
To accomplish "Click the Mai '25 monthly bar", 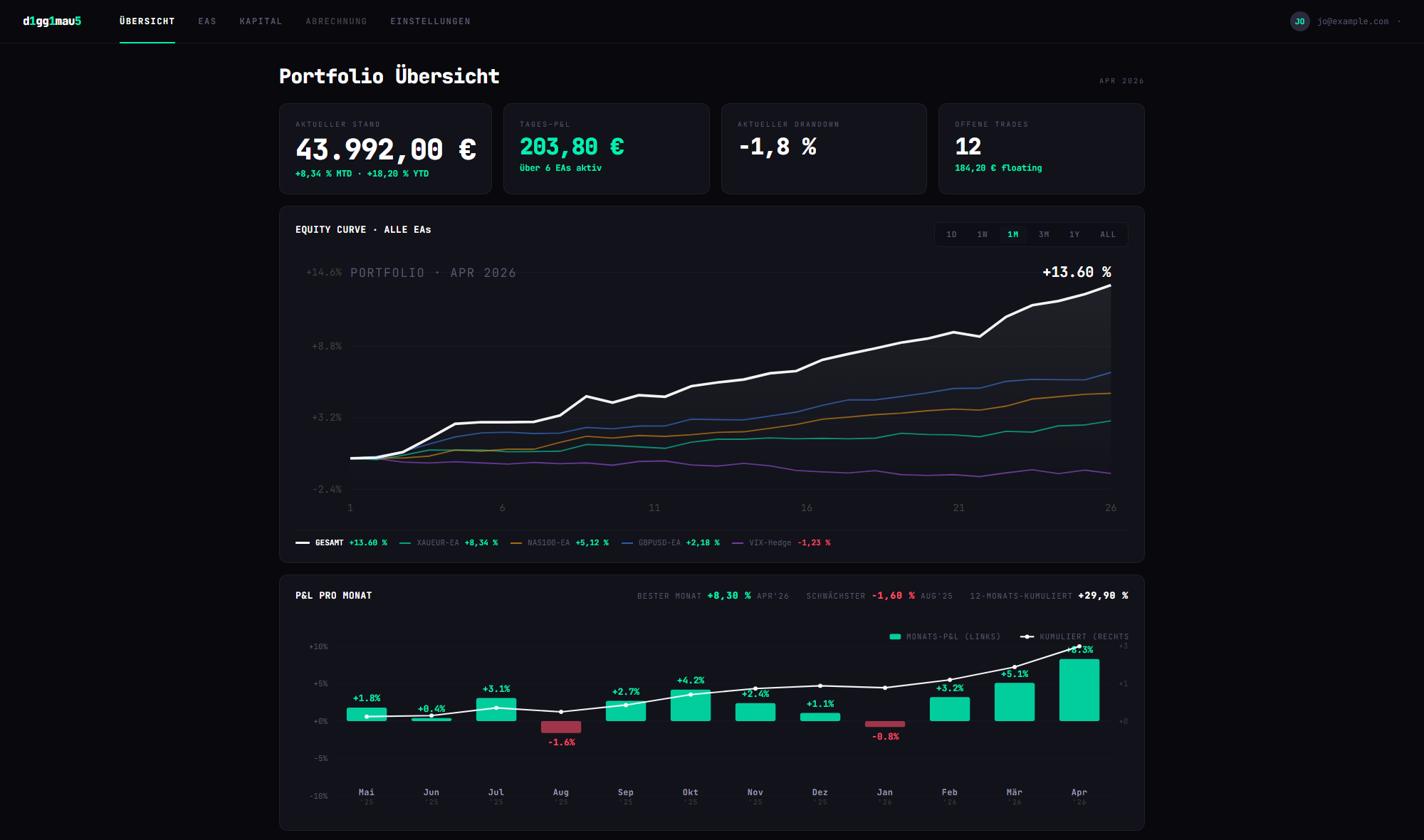I will (367, 714).
